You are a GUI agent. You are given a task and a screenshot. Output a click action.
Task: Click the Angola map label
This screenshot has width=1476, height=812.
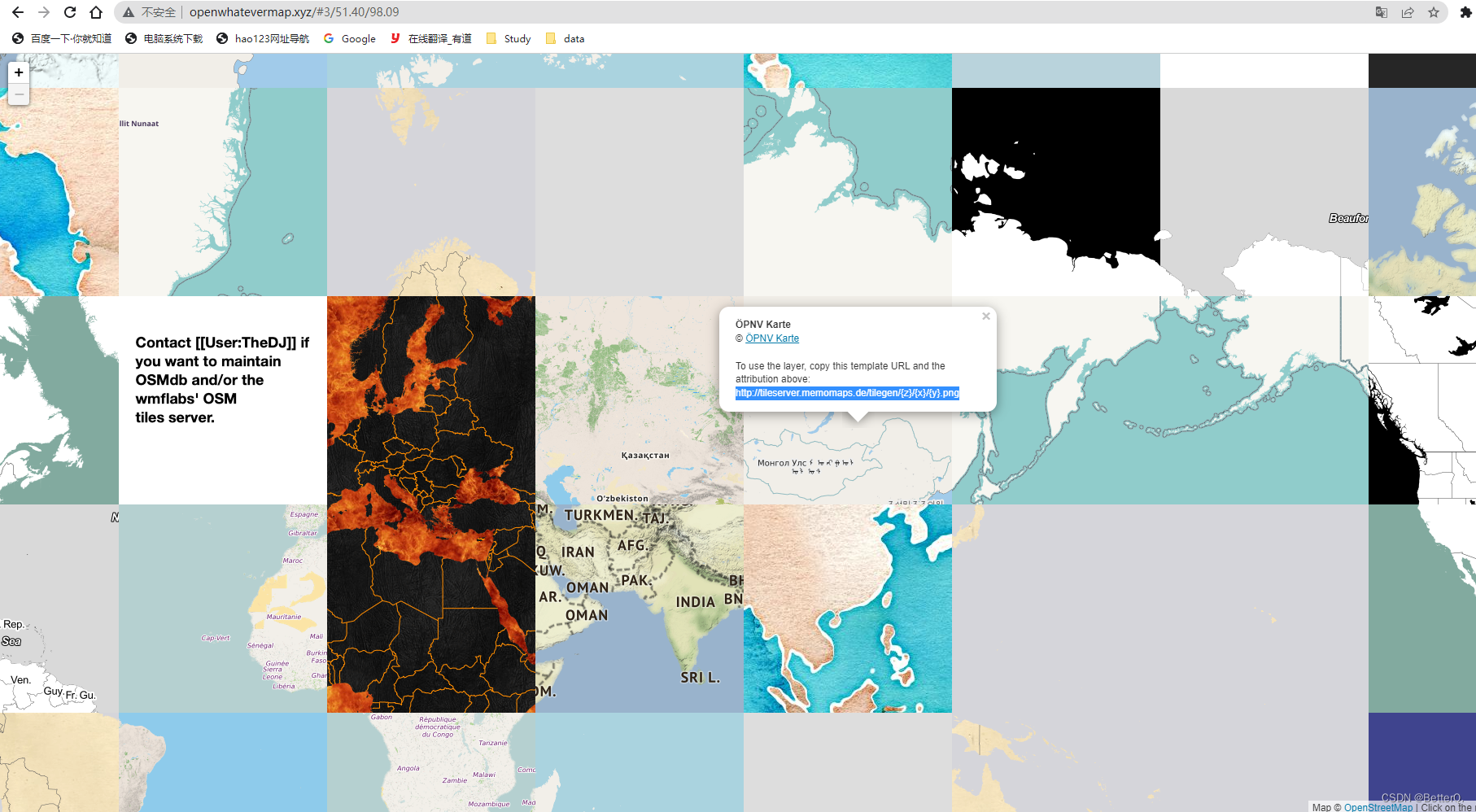point(408,768)
